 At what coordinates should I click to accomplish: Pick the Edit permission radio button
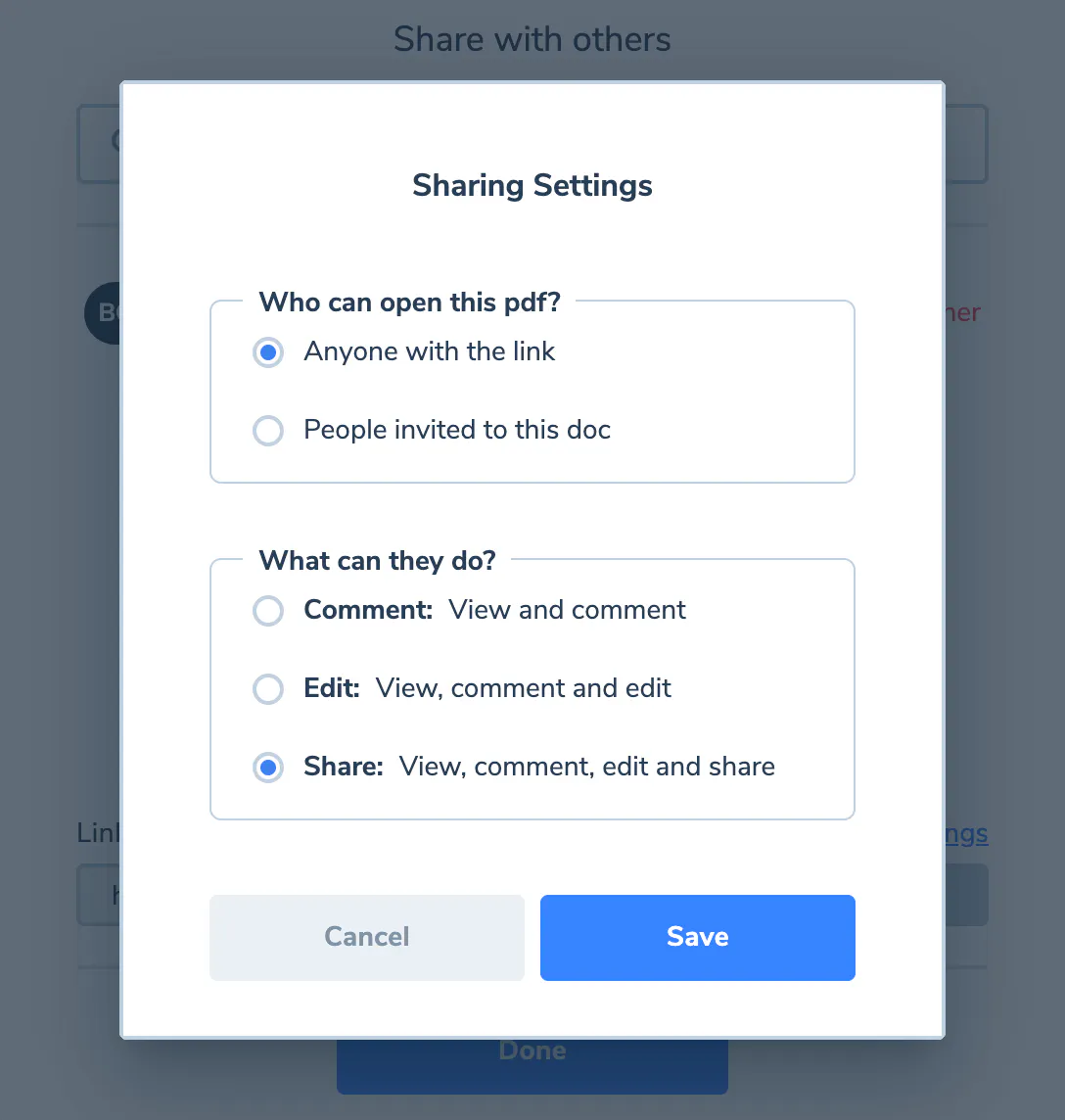click(x=268, y=689)
